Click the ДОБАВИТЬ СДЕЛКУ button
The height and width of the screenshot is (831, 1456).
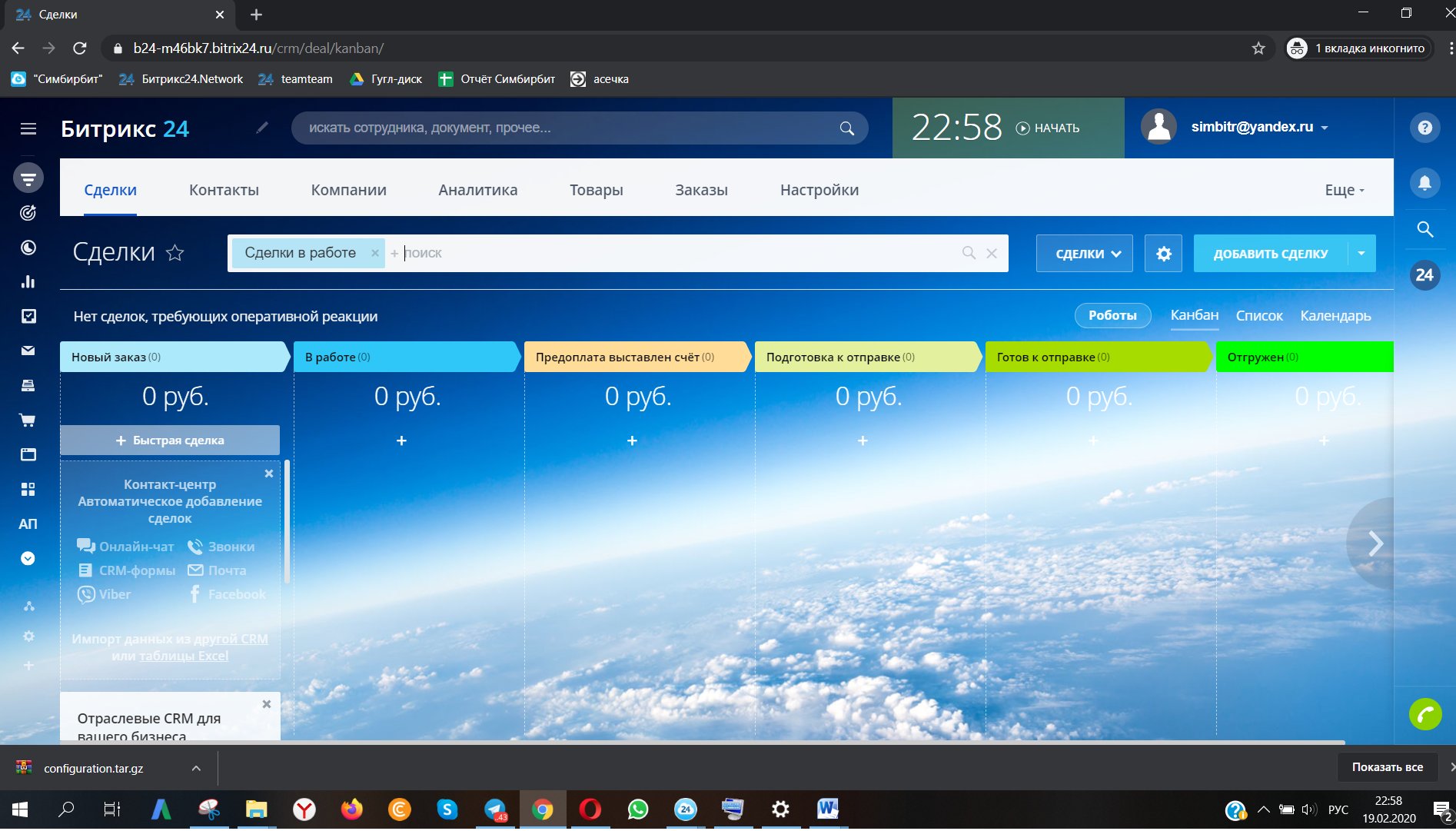coord(1271,254)
